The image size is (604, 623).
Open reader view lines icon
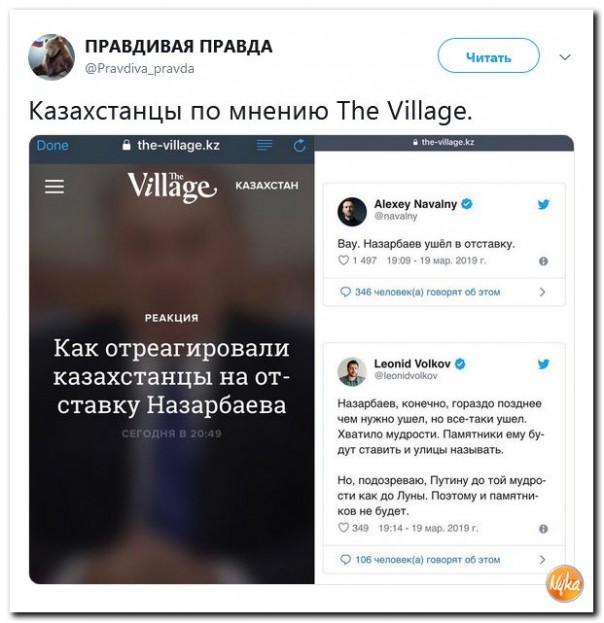click(x=264, y=145)
